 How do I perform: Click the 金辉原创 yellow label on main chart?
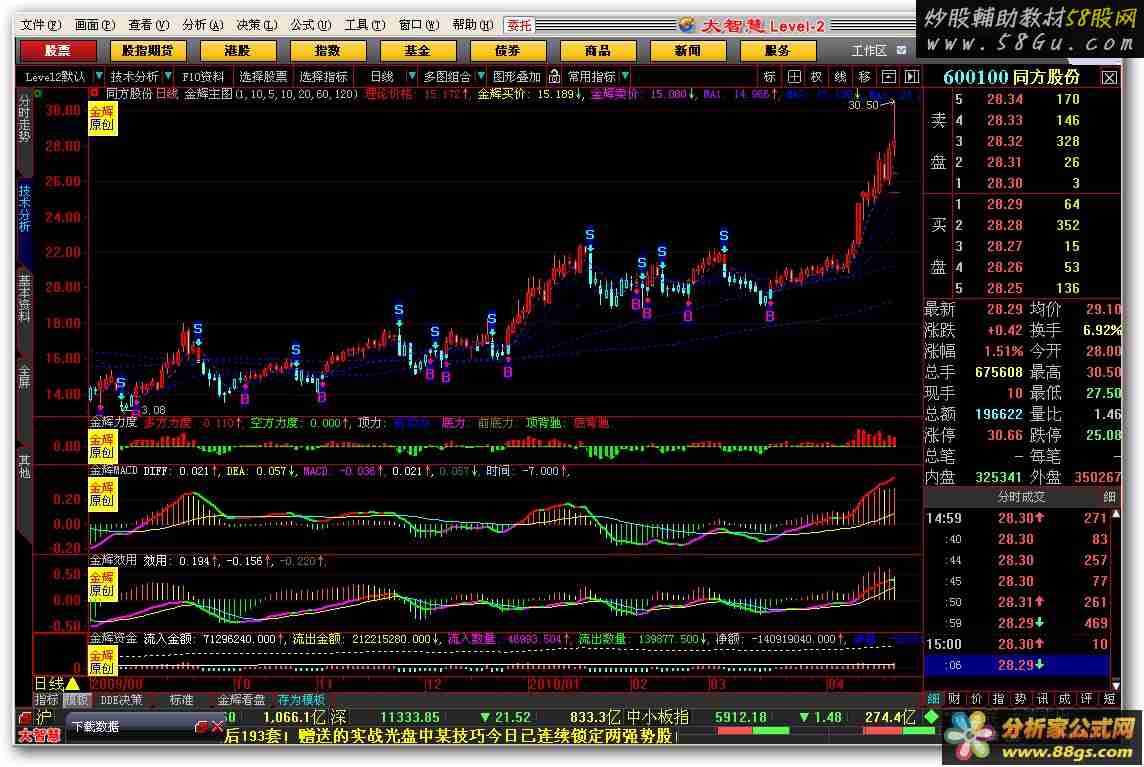click(102, 118)
